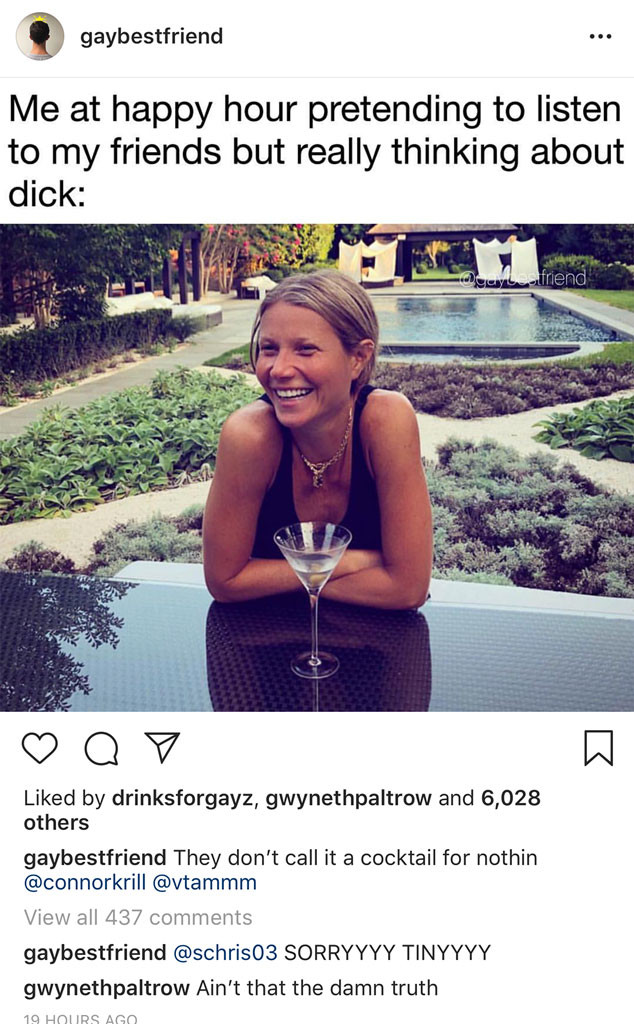The image size is (634, 1024).
Task: Open gwynethpaltrow profile in likes line
Action: [348, 798]
